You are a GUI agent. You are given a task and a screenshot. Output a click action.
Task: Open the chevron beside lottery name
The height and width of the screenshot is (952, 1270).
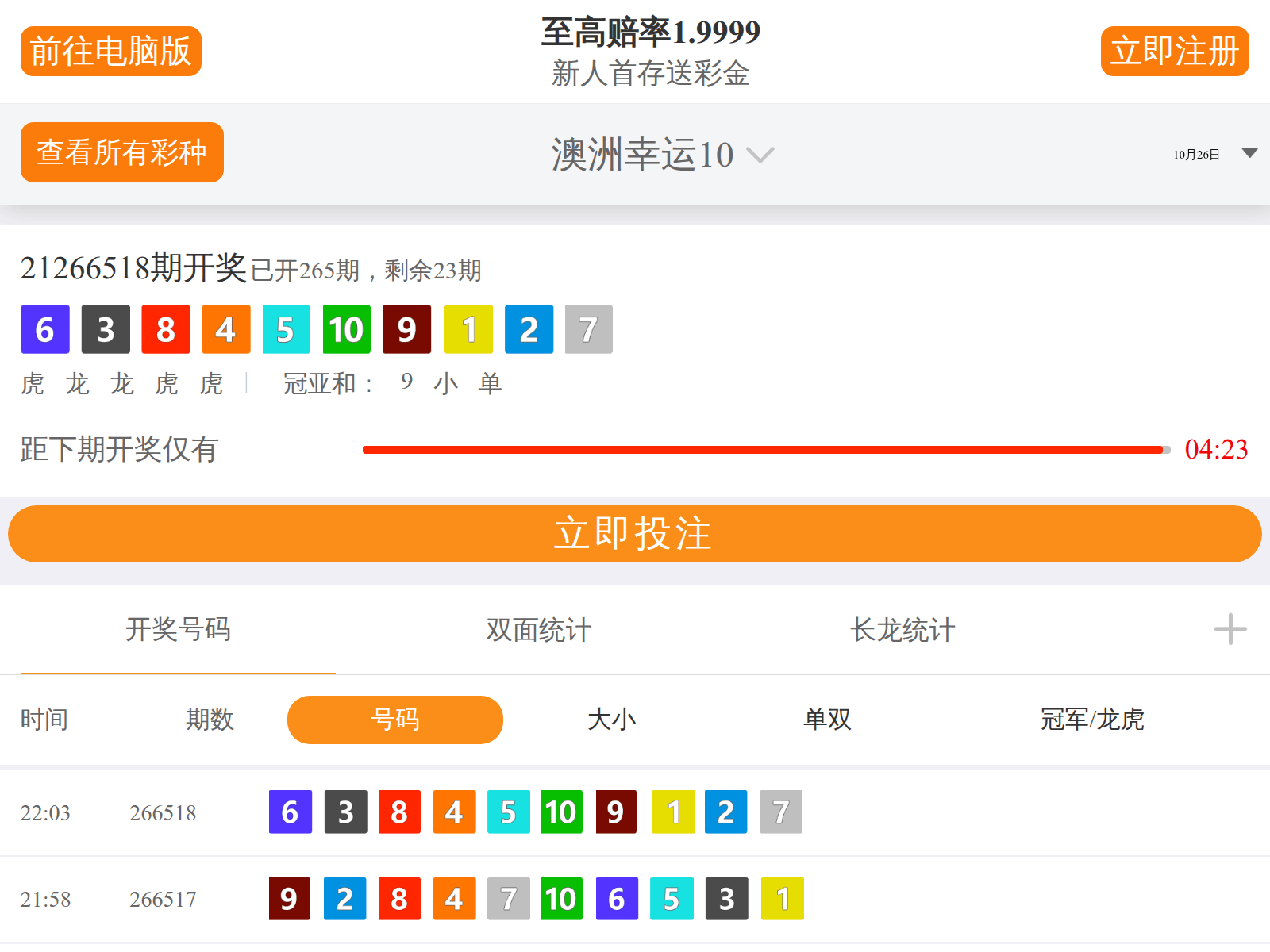tap(760, 157)
